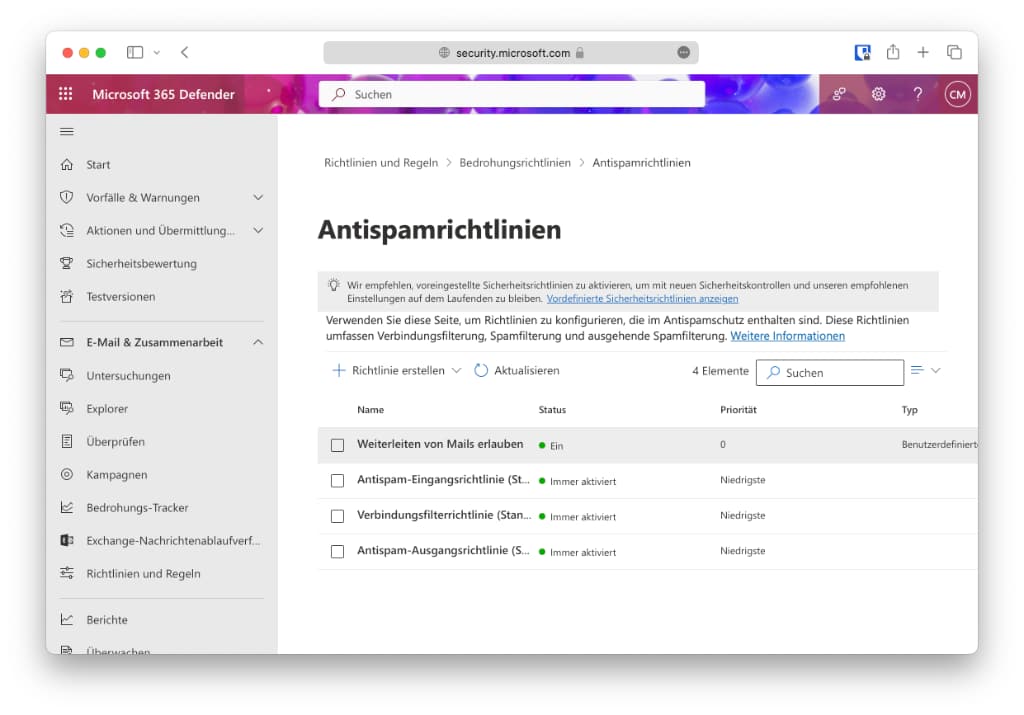Open Start in the navigation
The image size is (1024, 715).
point(98,165)
